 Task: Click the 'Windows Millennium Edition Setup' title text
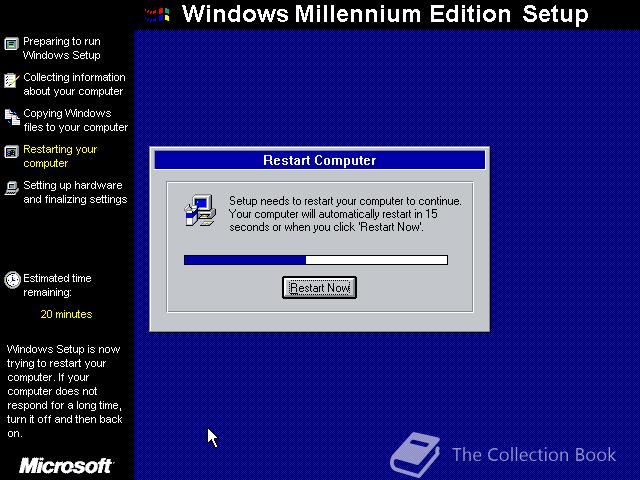(x=385, y=14)
